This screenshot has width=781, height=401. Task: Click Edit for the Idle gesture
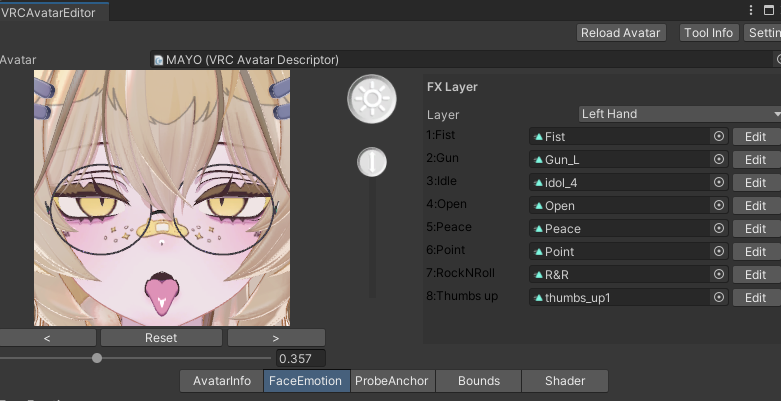coord(755,182)
